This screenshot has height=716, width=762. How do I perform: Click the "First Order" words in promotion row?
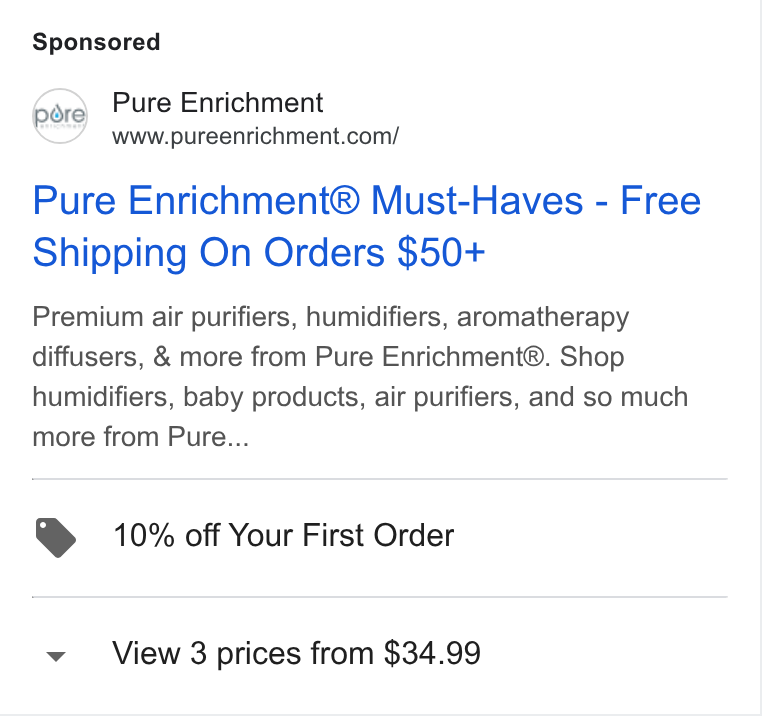[x=379, y=536]
